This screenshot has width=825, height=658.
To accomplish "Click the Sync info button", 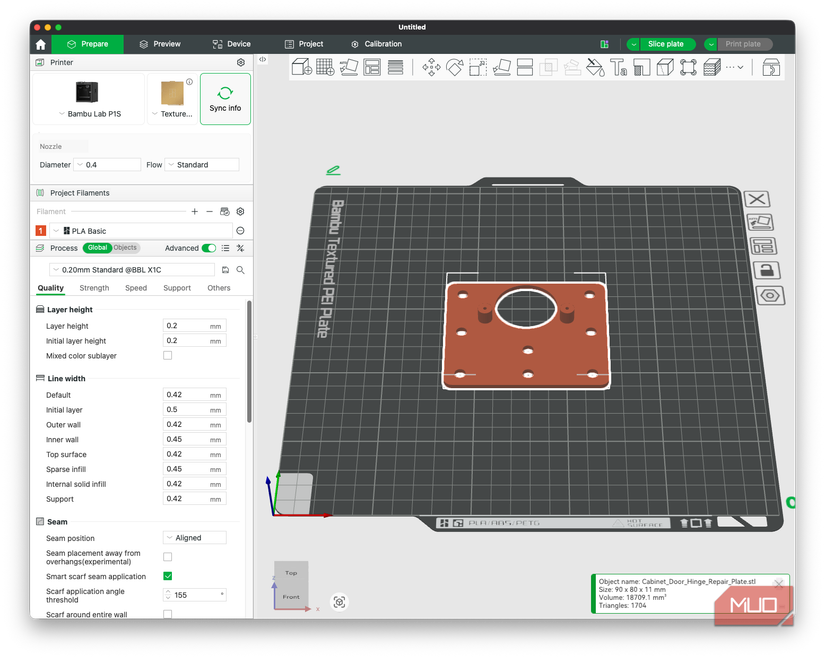I will (225, 99).
